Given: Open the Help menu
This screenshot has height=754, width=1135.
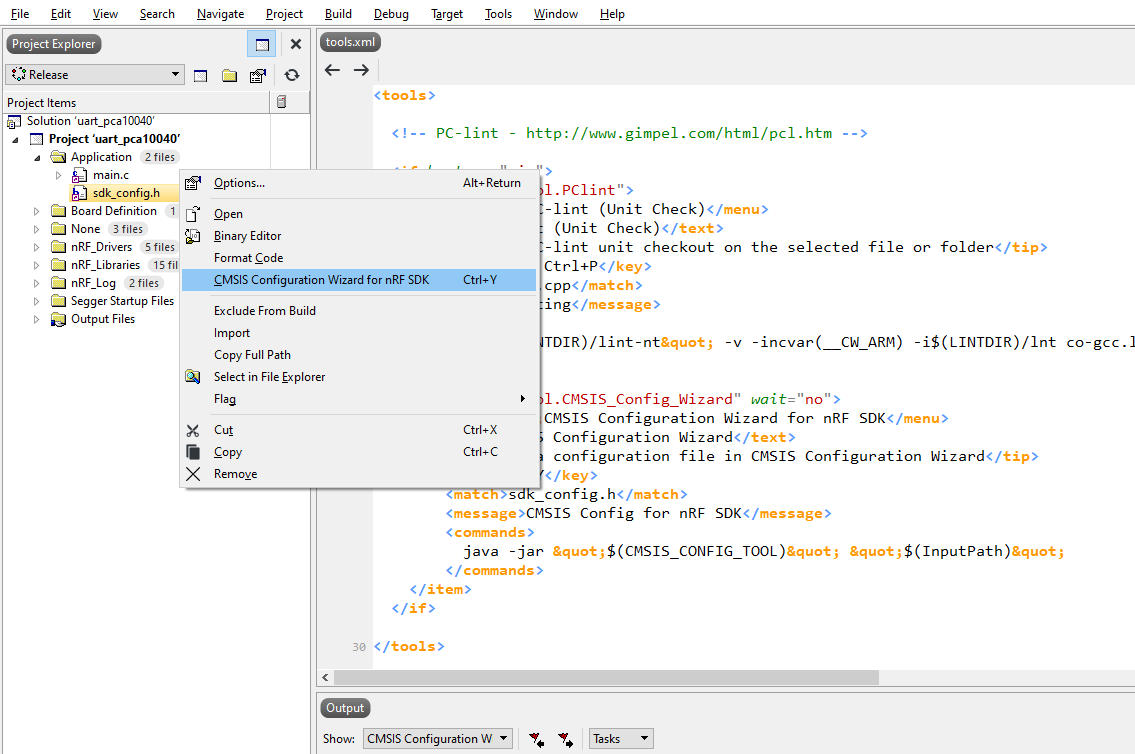Looking at the screenshot, I should (612, 14).
